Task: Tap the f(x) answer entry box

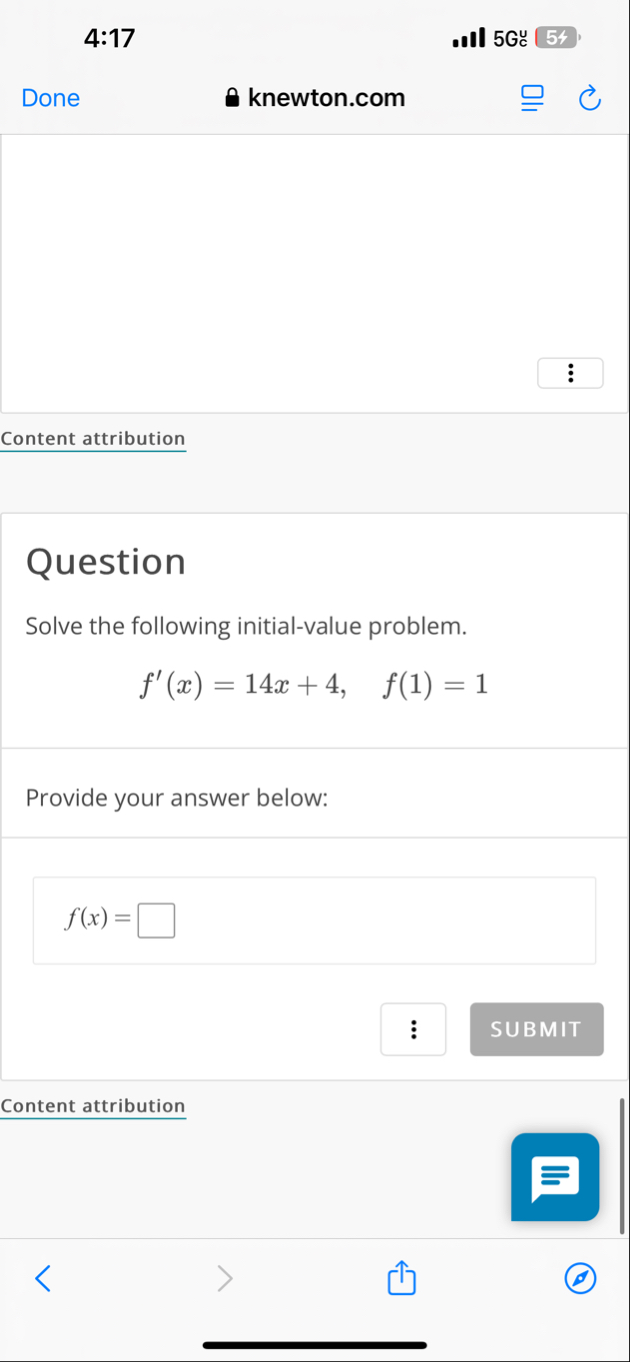Action: click(156, 919)
